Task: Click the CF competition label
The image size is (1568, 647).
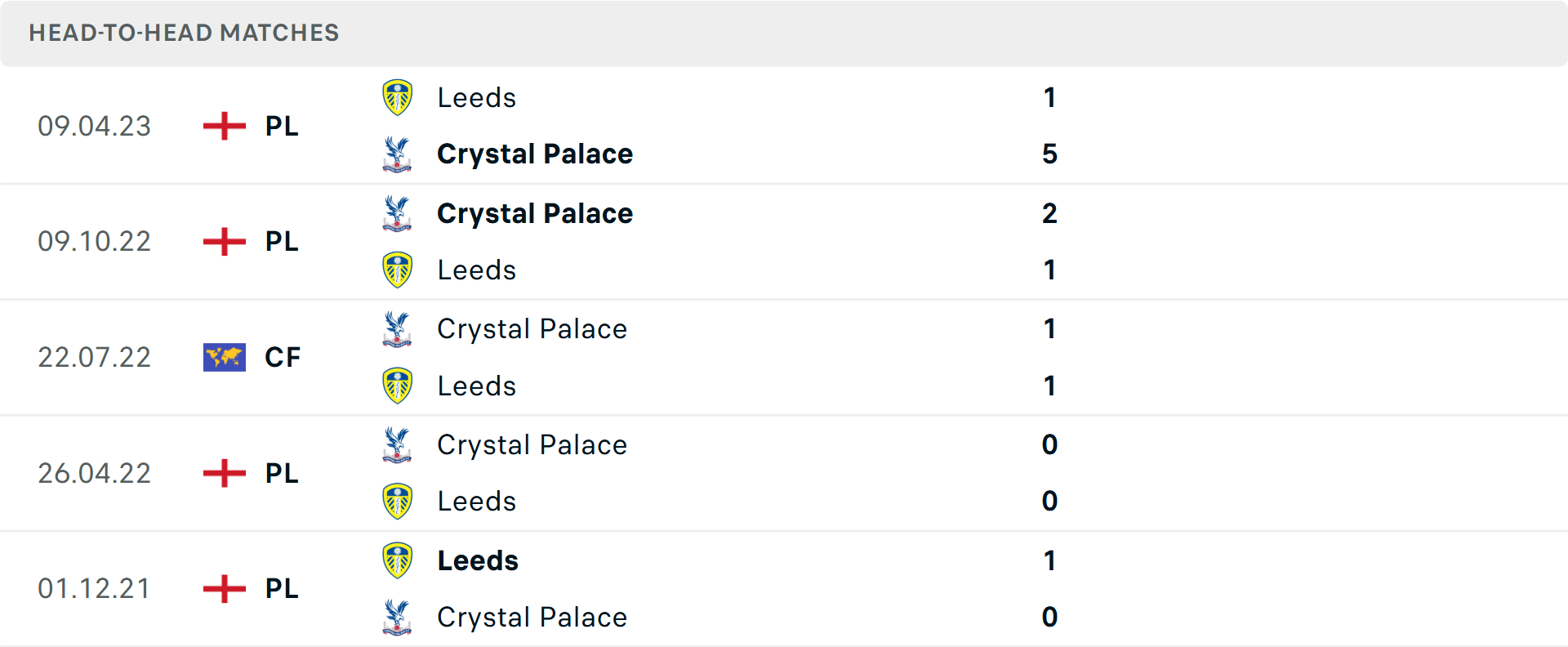Action: 283,357
